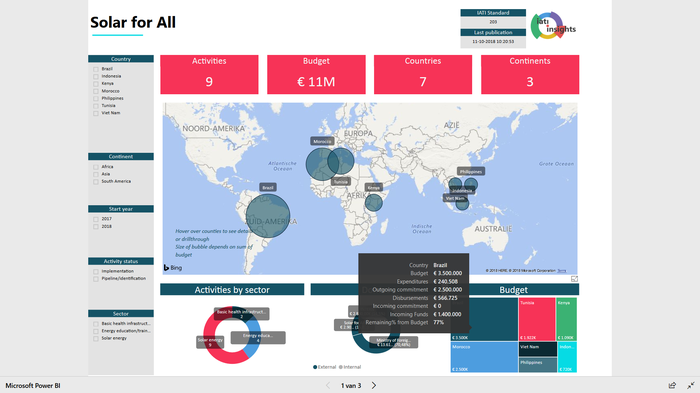Click the Bing logo on the map

[173, 268]
